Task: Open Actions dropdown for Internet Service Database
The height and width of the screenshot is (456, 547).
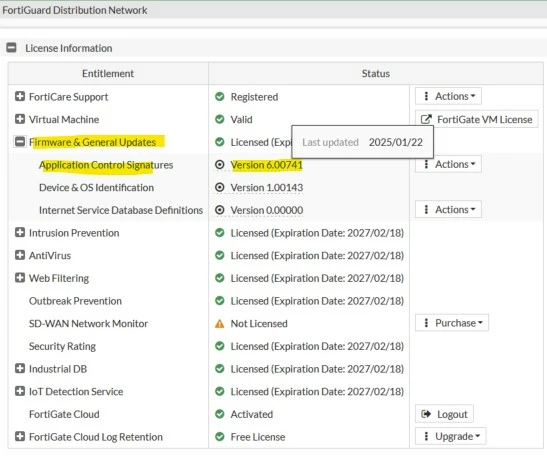Action: [448, 209]
